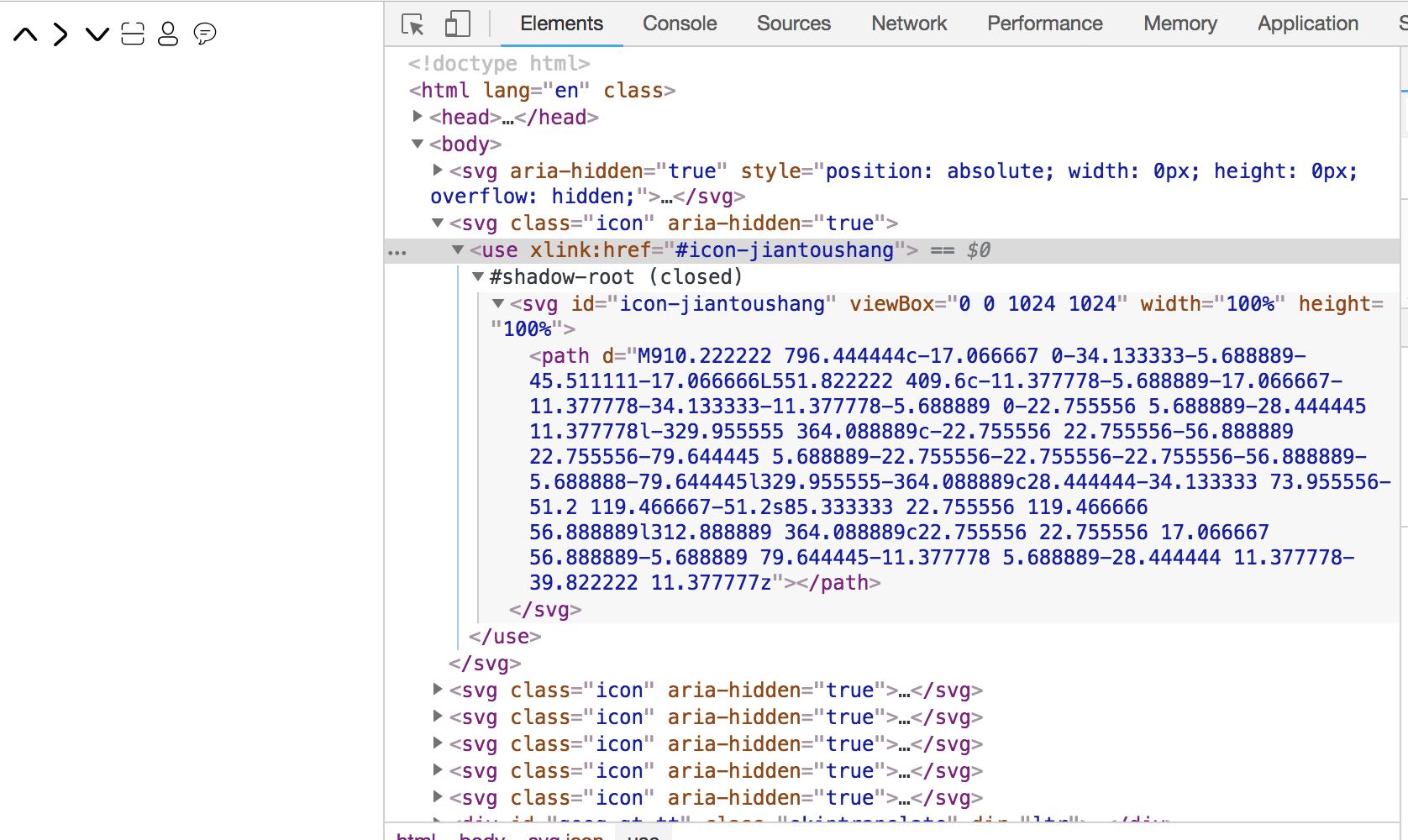Click the user profile icon on the page
Screen dimensions: 1408x840
168,34
